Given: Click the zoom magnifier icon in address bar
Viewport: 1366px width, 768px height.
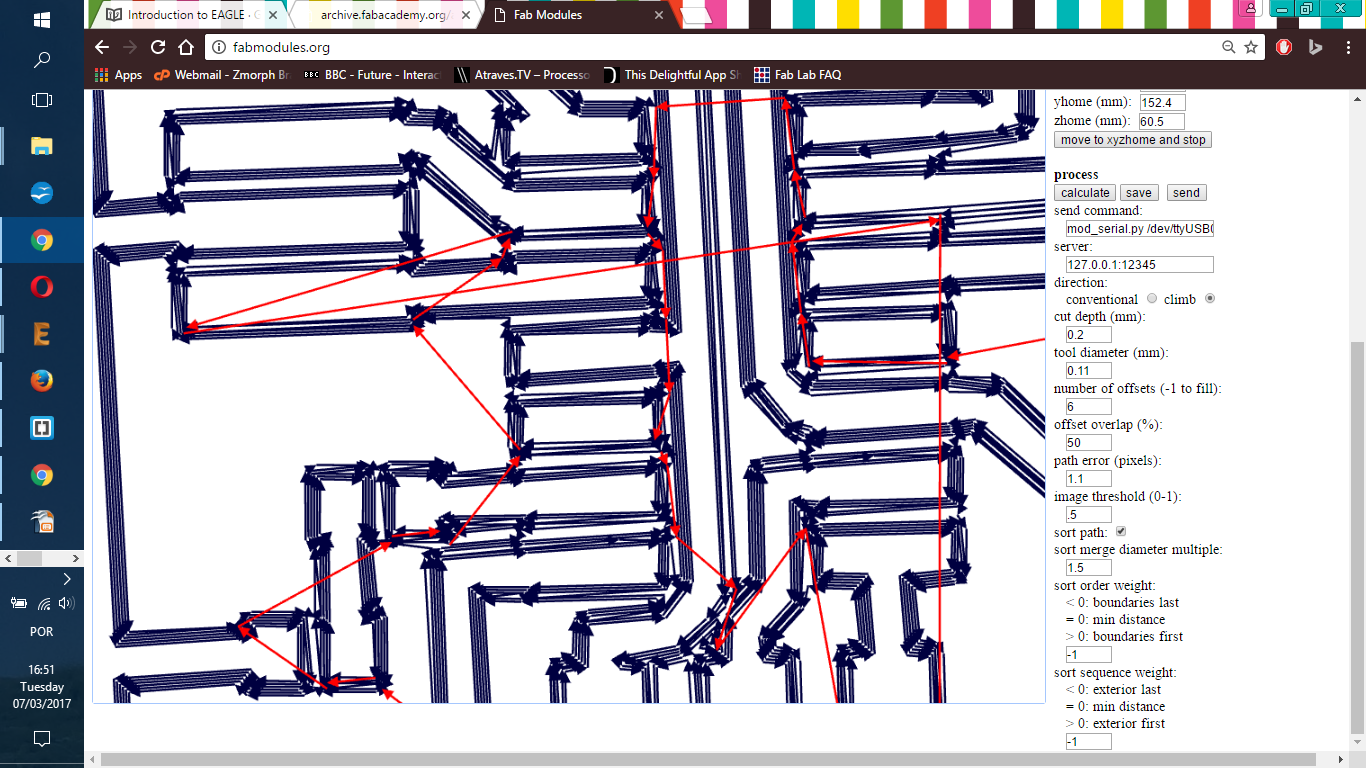Looking at the screenshot, I should (1229, 47).
